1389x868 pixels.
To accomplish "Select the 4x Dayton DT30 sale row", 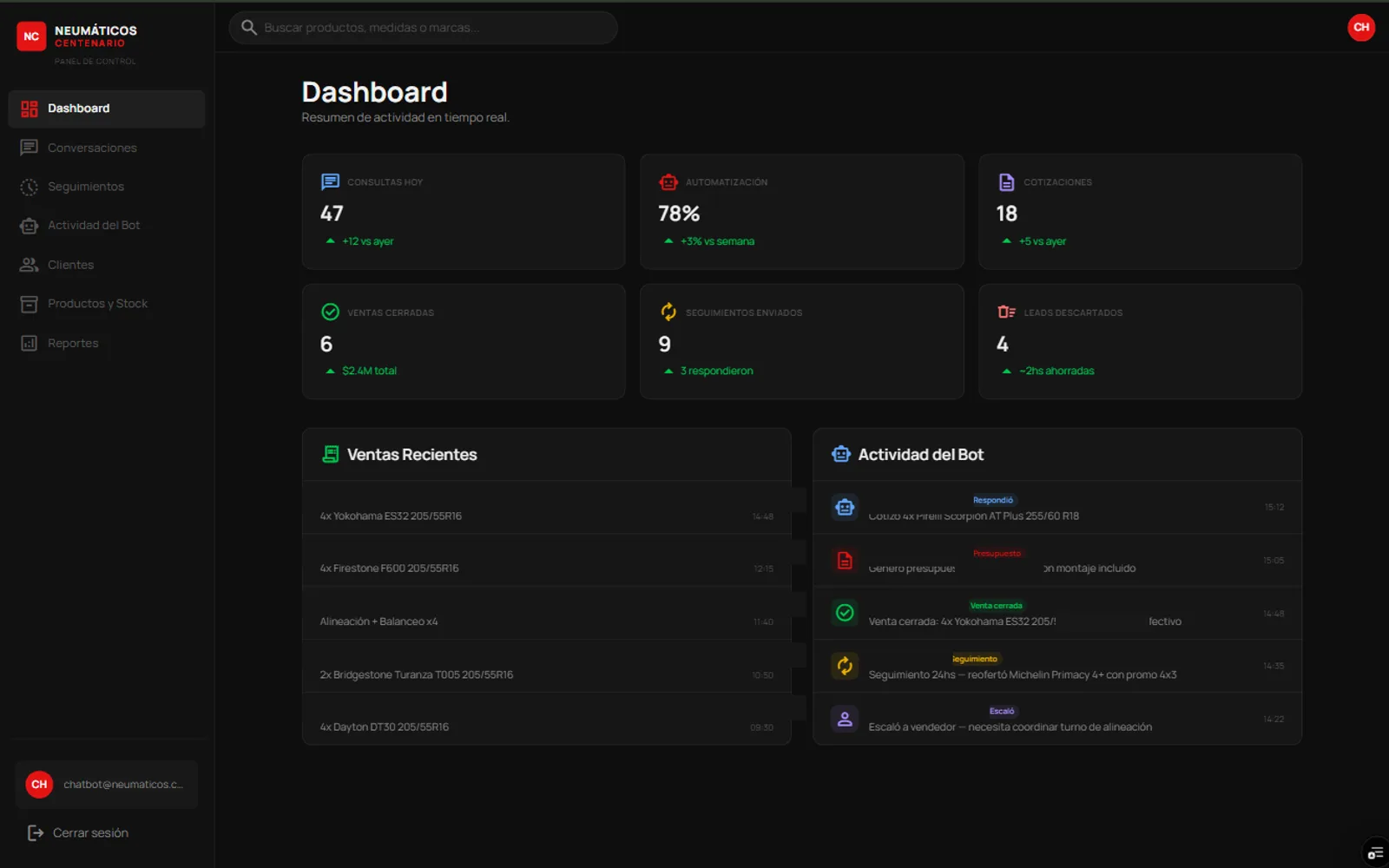I will click(x=547, y=719).
